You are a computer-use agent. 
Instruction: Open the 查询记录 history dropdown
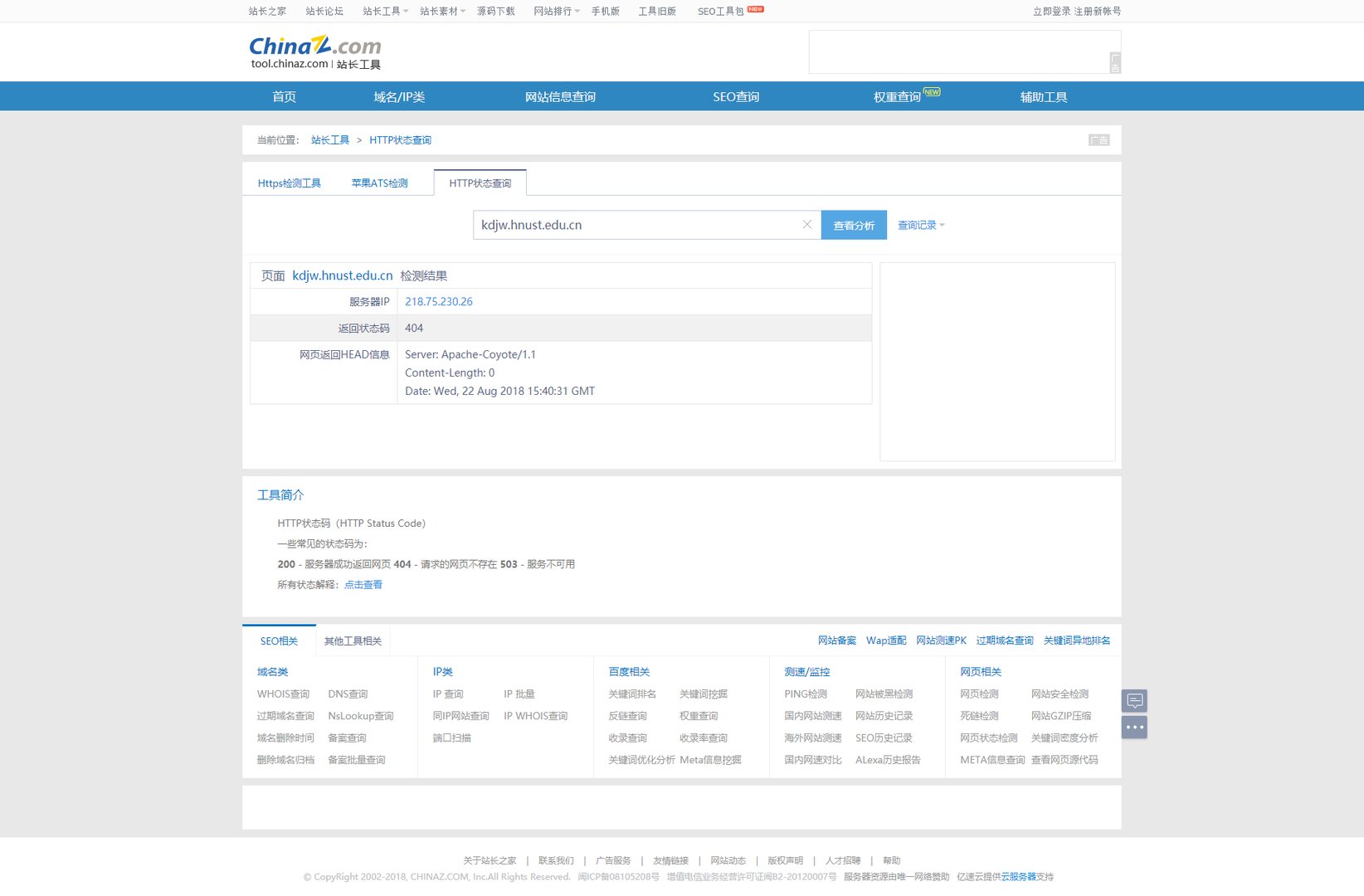tap(920, 226)
